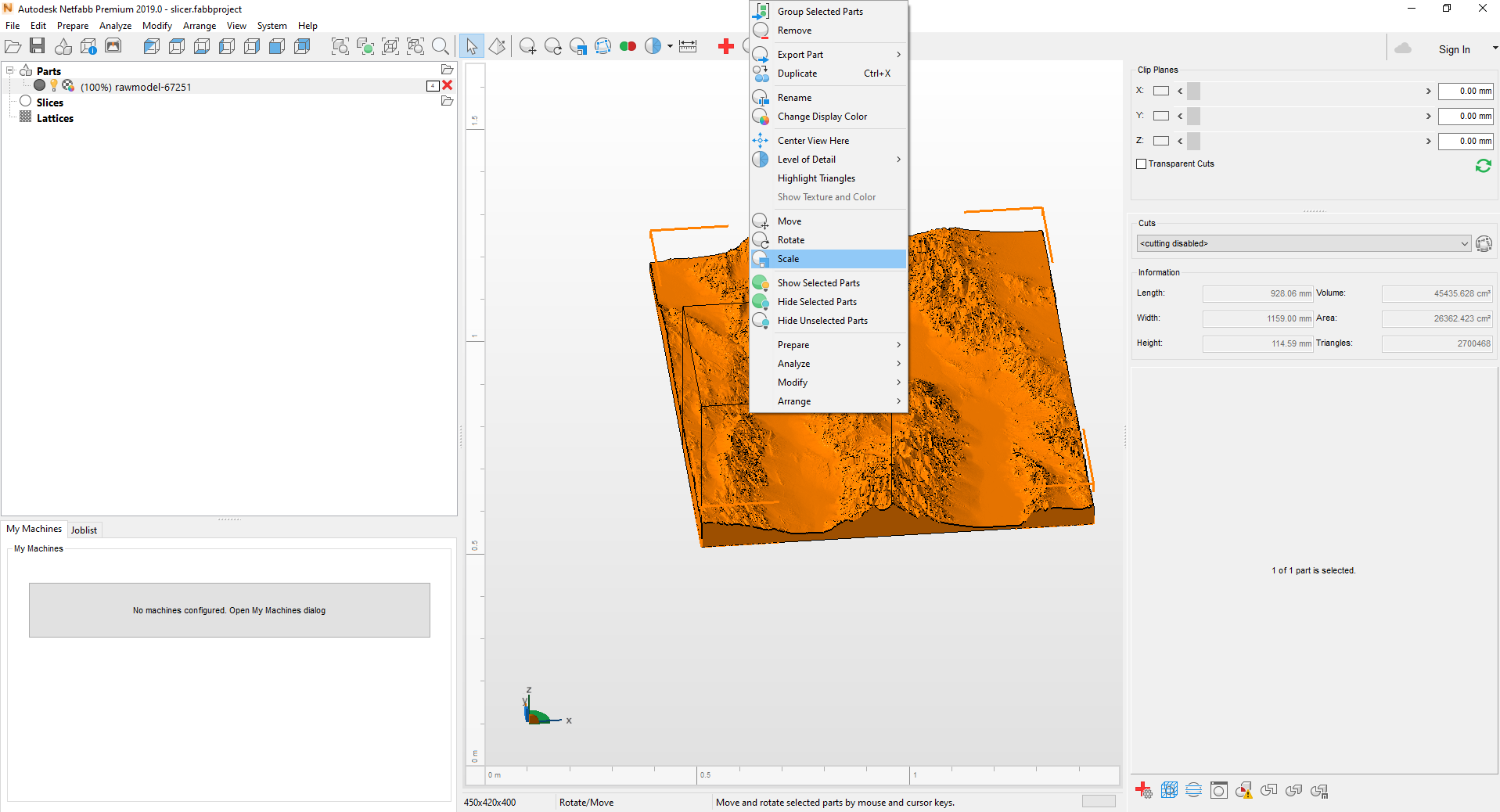Click the Y clip plane slider handle
Screen dimensions: 1500x812
(1193, 117)
